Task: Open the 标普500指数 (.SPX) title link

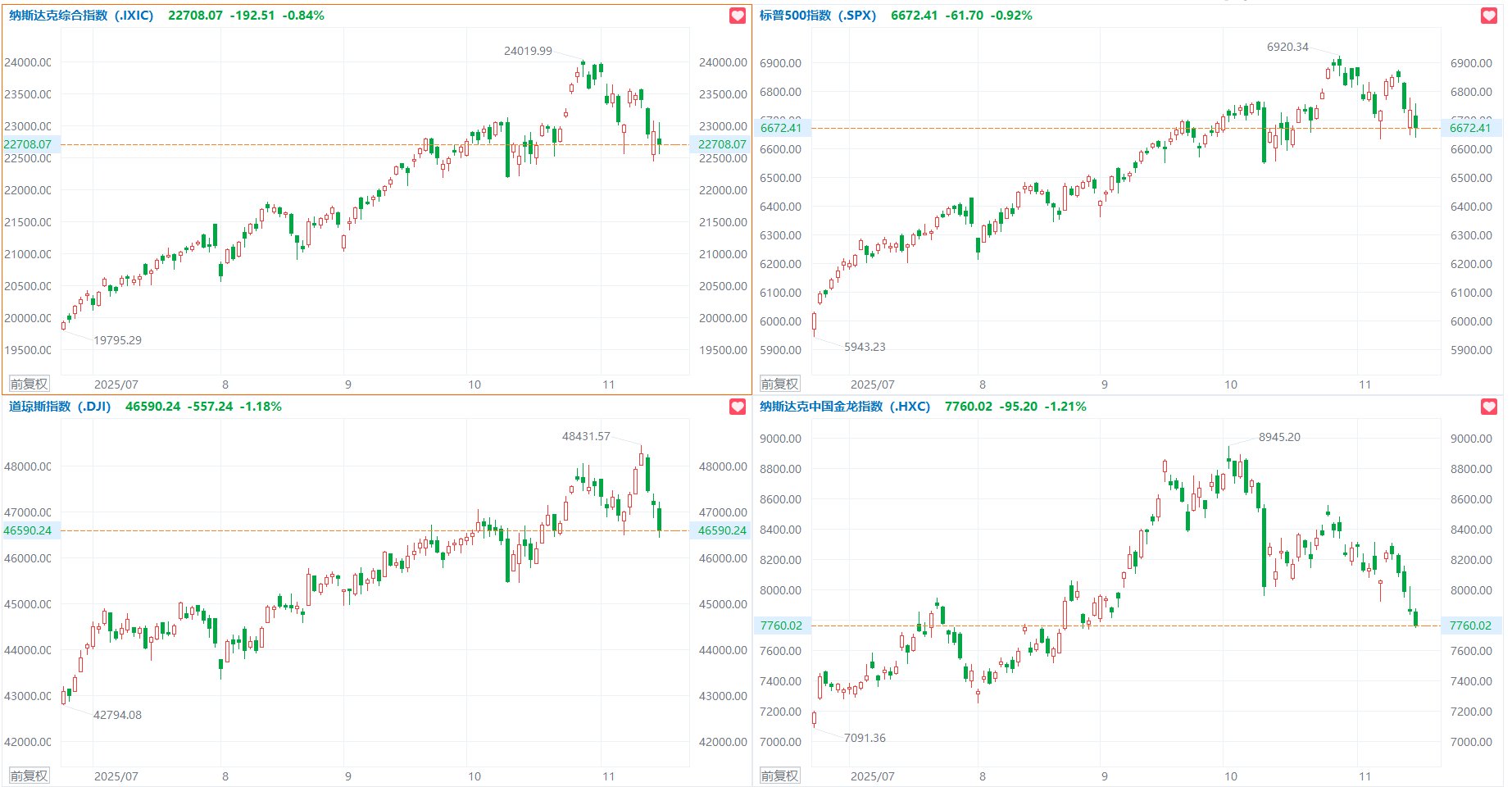Action: (x=817, y=16)
